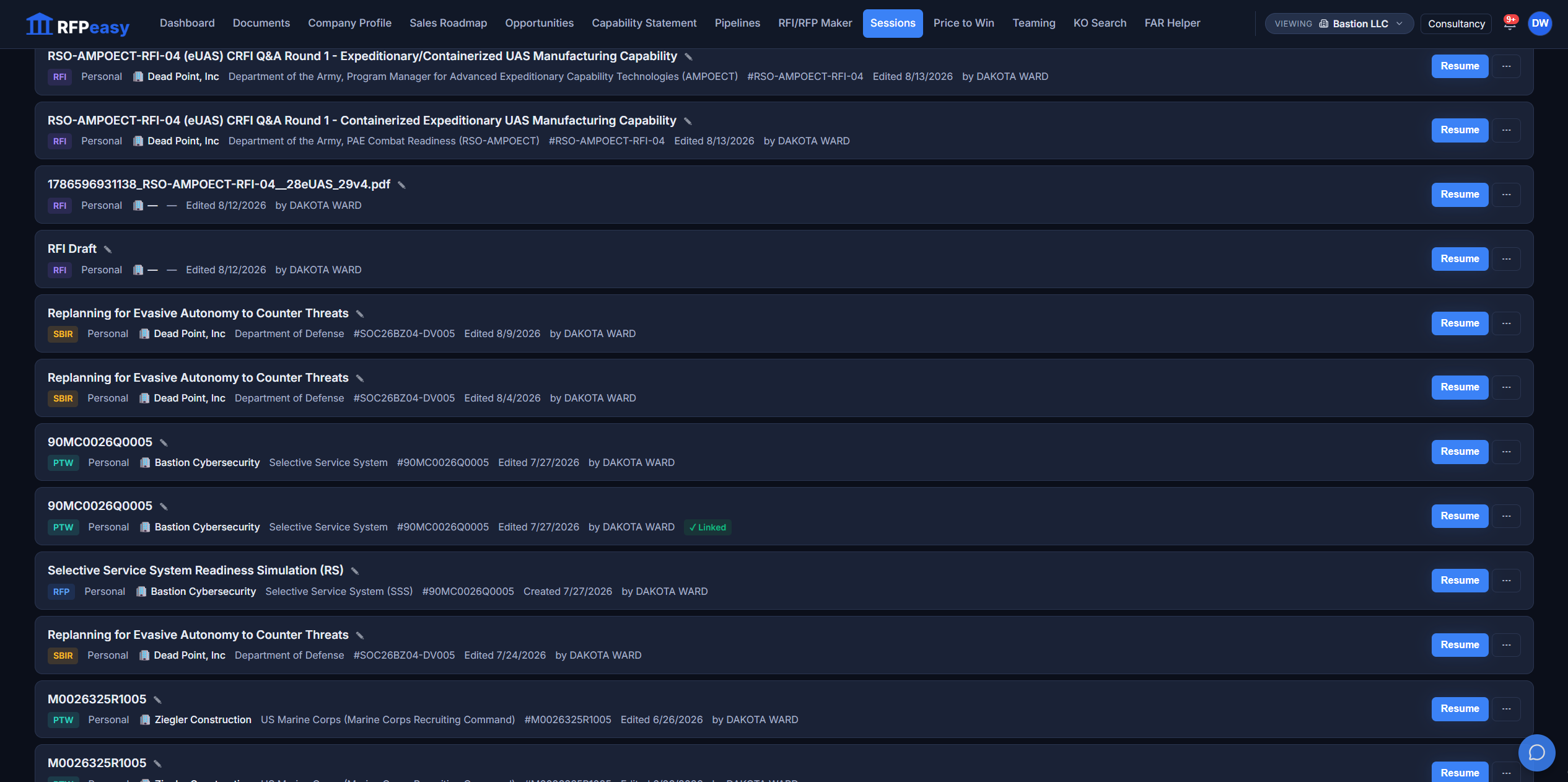Click pencil icon beside Selective Service System Readiness Simulation
Image resolution: width=1568 pixels, height=782 pixels.
click(x=355, y=571)
